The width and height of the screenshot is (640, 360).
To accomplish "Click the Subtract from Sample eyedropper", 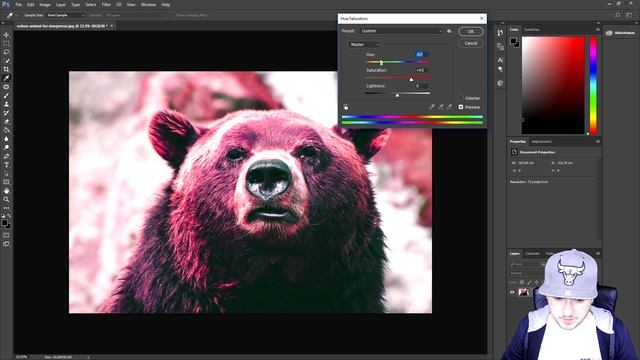I will pos(449,107).
